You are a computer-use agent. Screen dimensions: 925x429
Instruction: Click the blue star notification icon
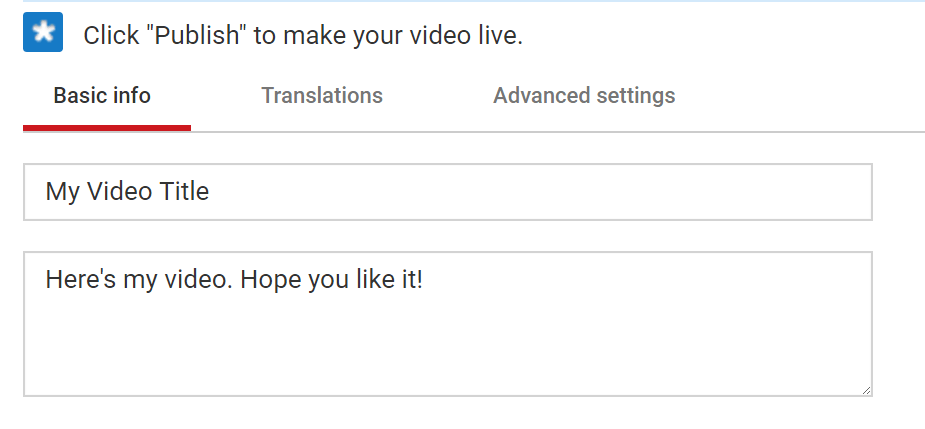click(x=43, y=32)
